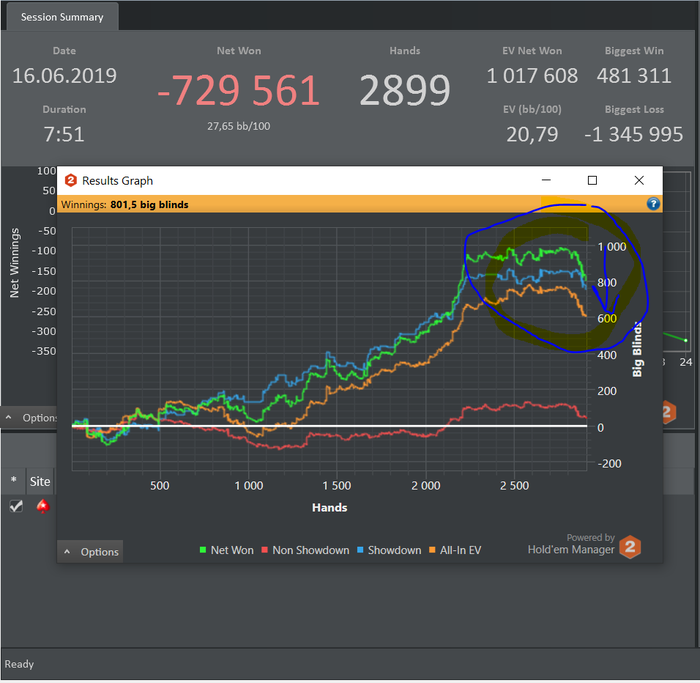This screenshot has width=700, height=683.
Task: Expand Options panel in the background window
Action: coord(29,418)
